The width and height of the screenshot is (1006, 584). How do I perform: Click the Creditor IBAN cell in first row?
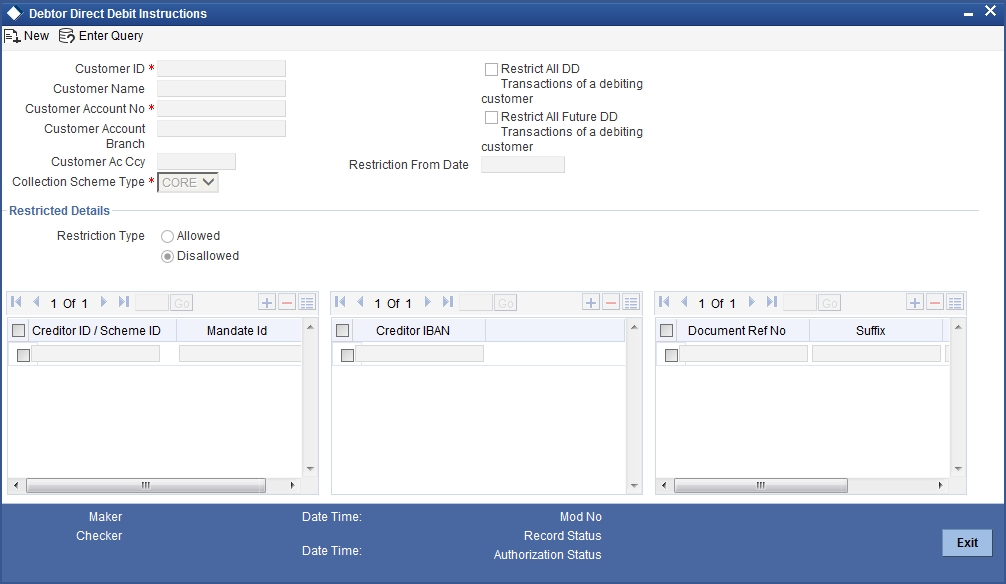tap(420, 354)
